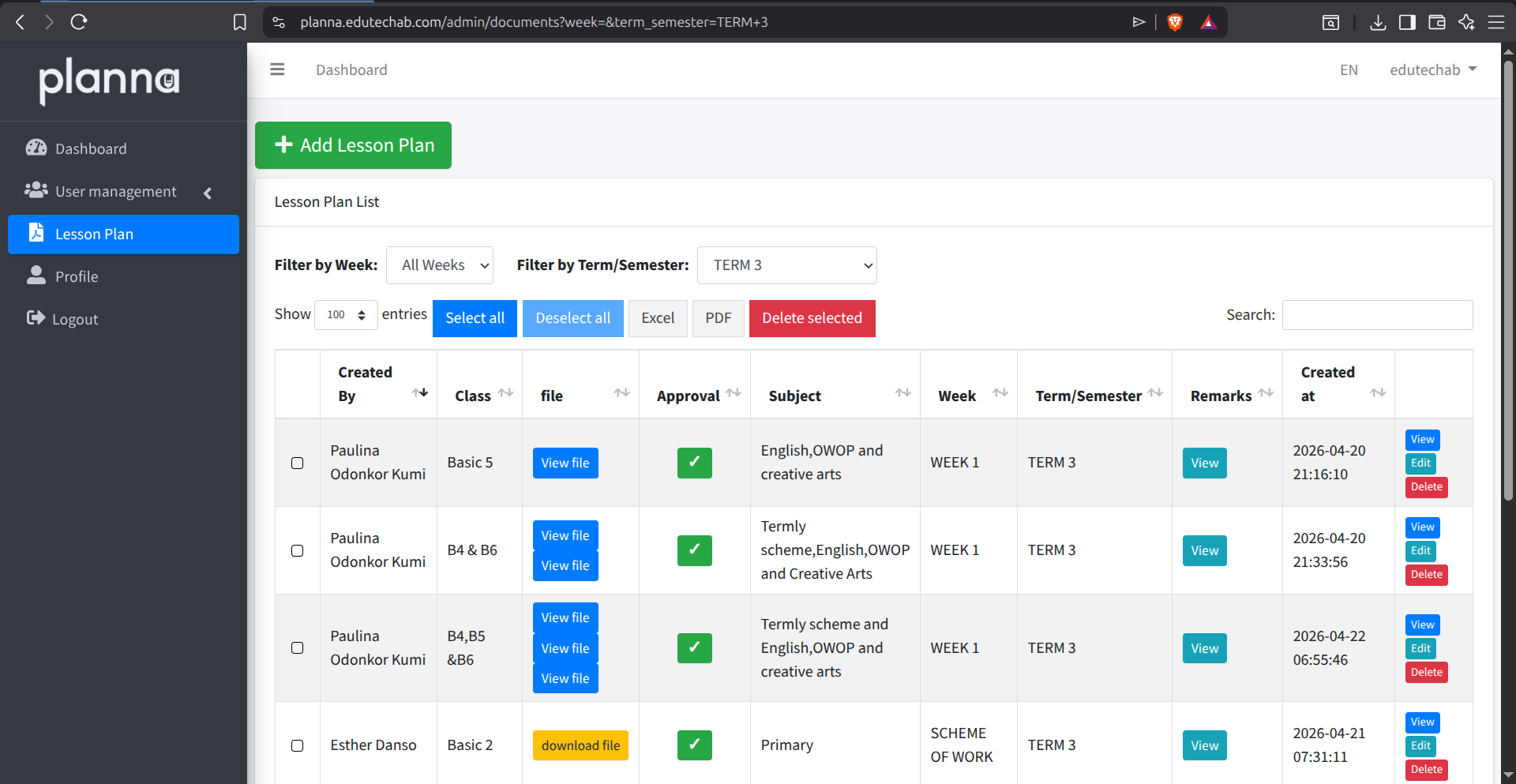Image resolution: width=1516 pixels, height=784 pixels.
Task: Click the small View button for Esther Danso's row
Action: (1422, 722)
